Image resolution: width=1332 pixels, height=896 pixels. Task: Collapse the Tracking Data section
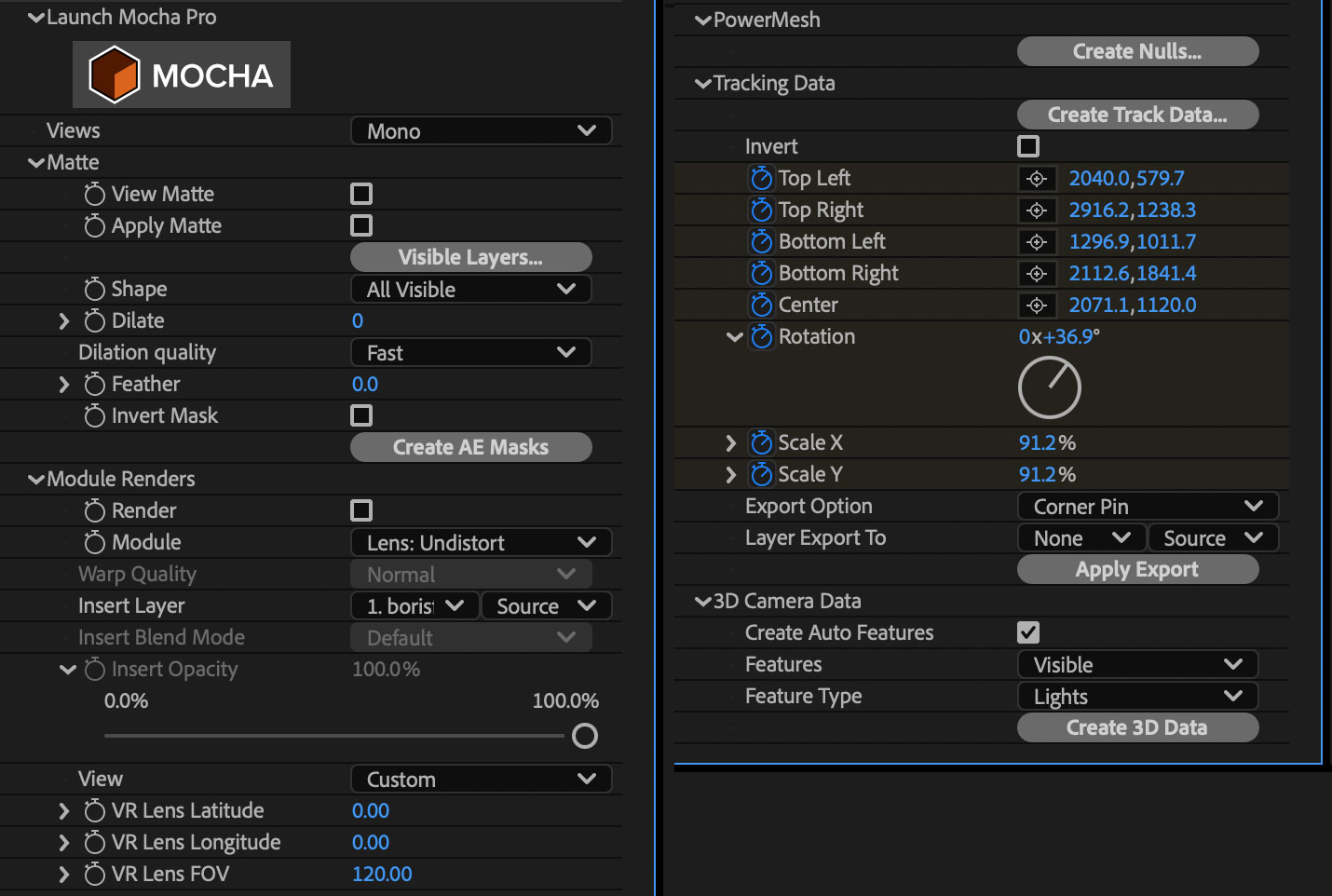point(703,84)
